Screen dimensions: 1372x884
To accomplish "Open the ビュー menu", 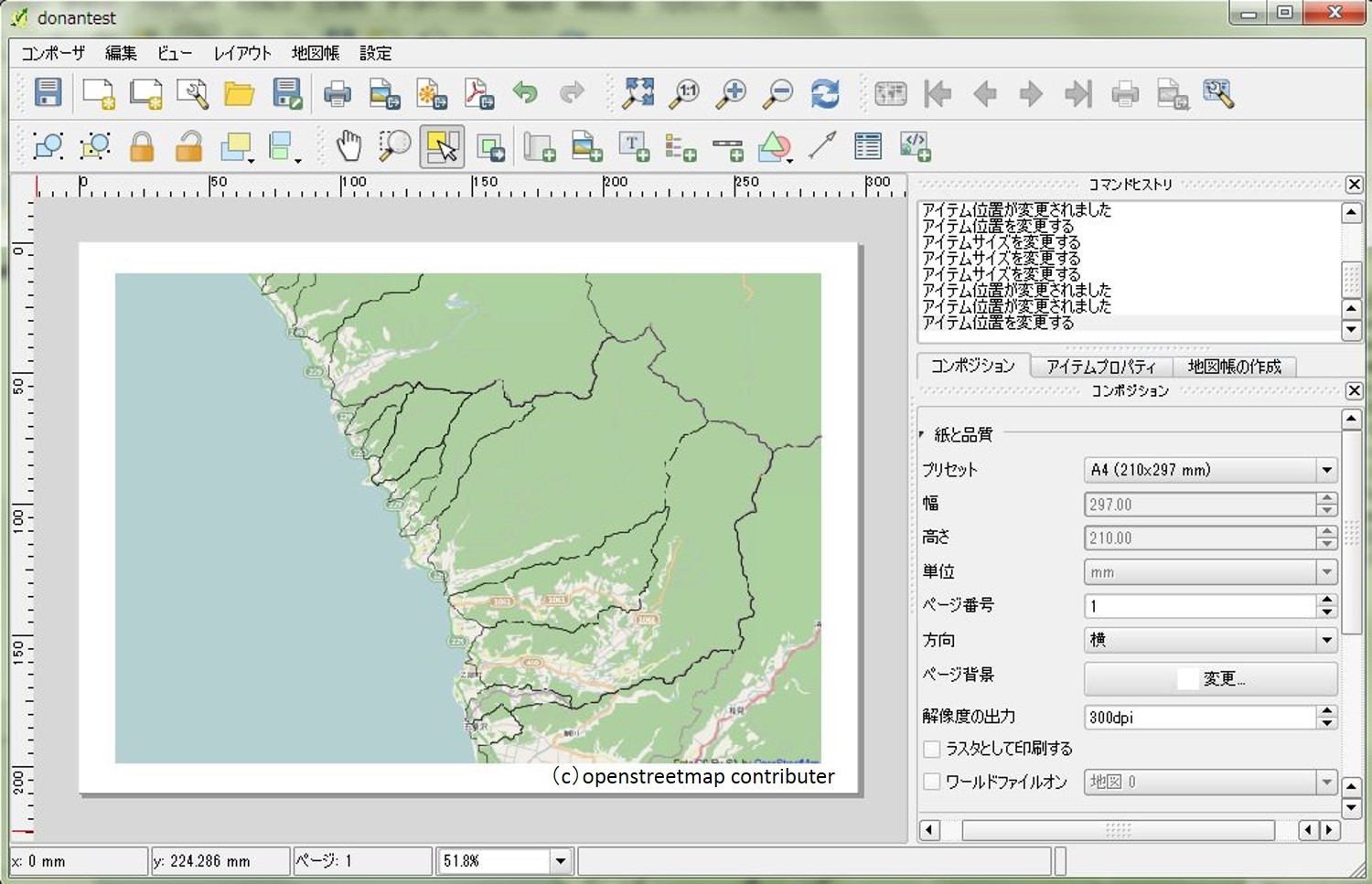I will coord(175,53).
